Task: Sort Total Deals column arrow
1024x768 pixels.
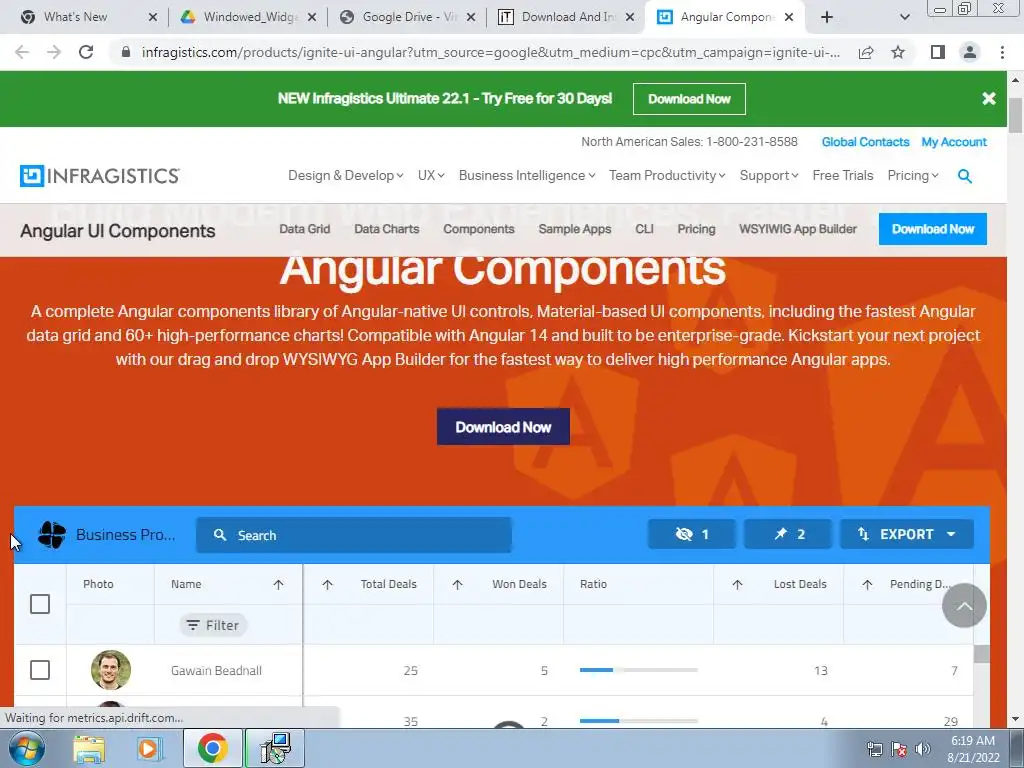Action: [327, 584]
